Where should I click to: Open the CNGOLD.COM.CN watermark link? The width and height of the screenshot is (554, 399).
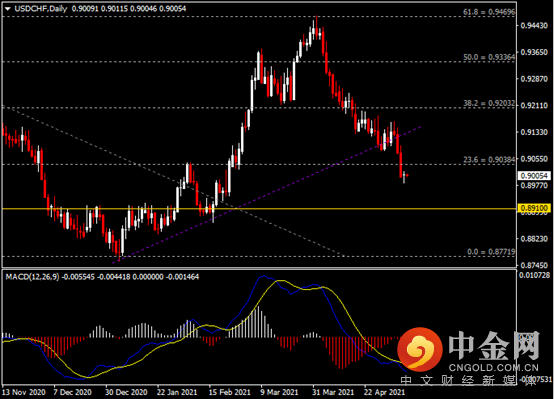point(494,368)
